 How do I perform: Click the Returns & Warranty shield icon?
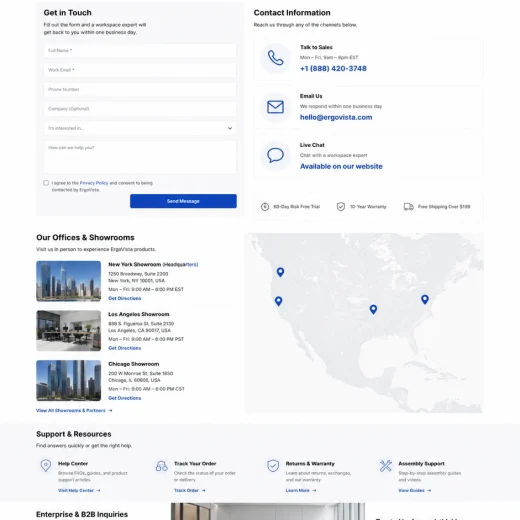click(273, 465)
